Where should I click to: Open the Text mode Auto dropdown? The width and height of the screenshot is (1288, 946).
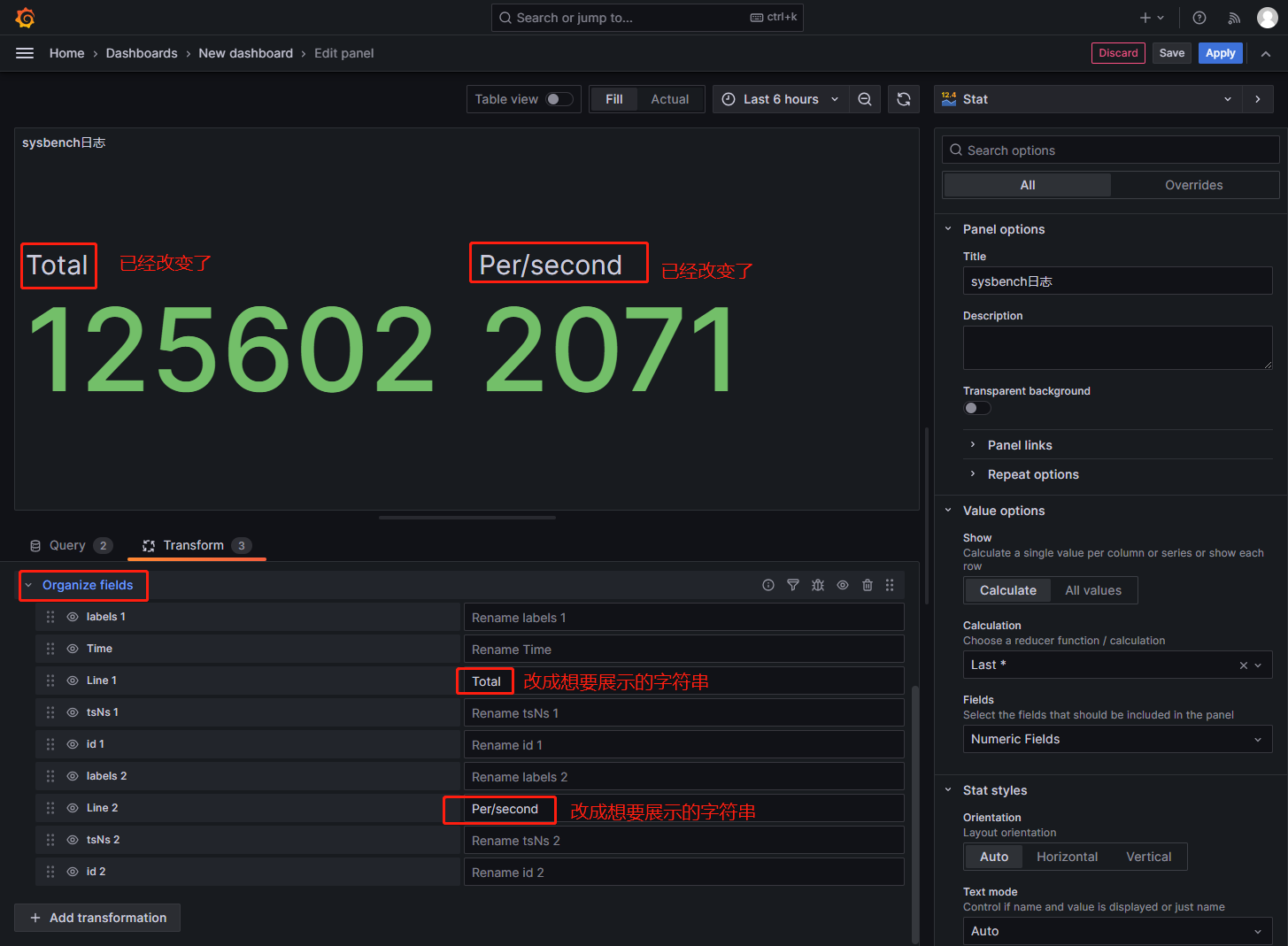point(1117,931)
